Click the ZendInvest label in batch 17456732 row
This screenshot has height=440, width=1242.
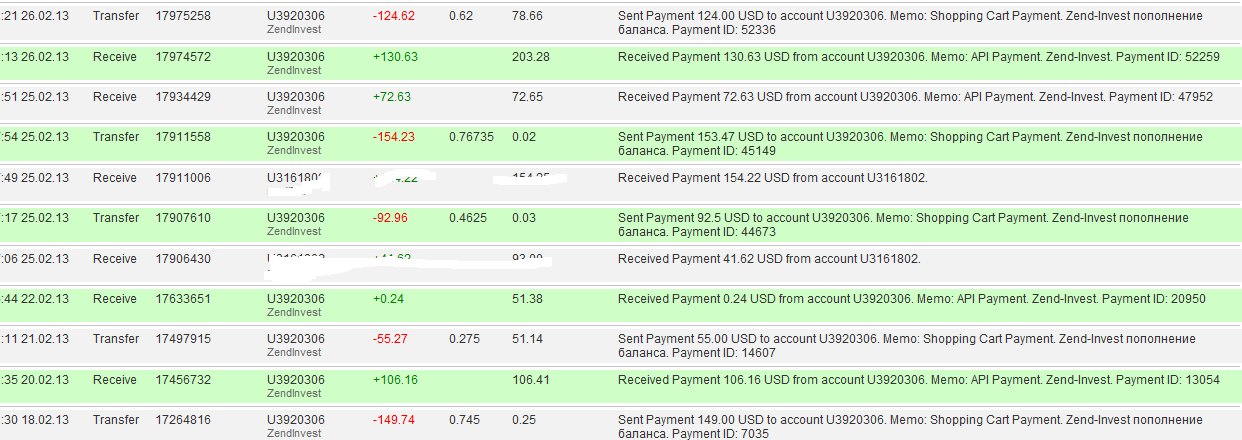tap(294, 393)
